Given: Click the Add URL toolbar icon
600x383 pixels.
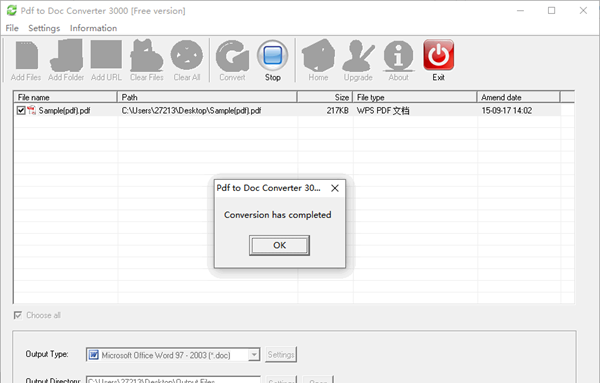Looking at the screenshot, I should coord(106,55).
